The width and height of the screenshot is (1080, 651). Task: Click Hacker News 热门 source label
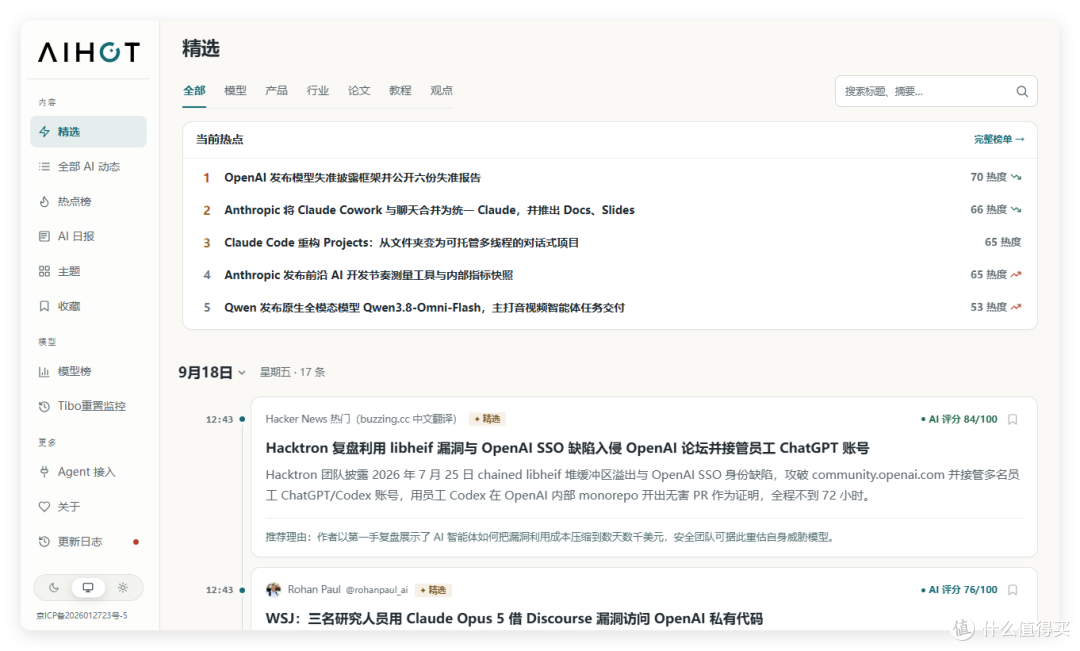(361, 419)
